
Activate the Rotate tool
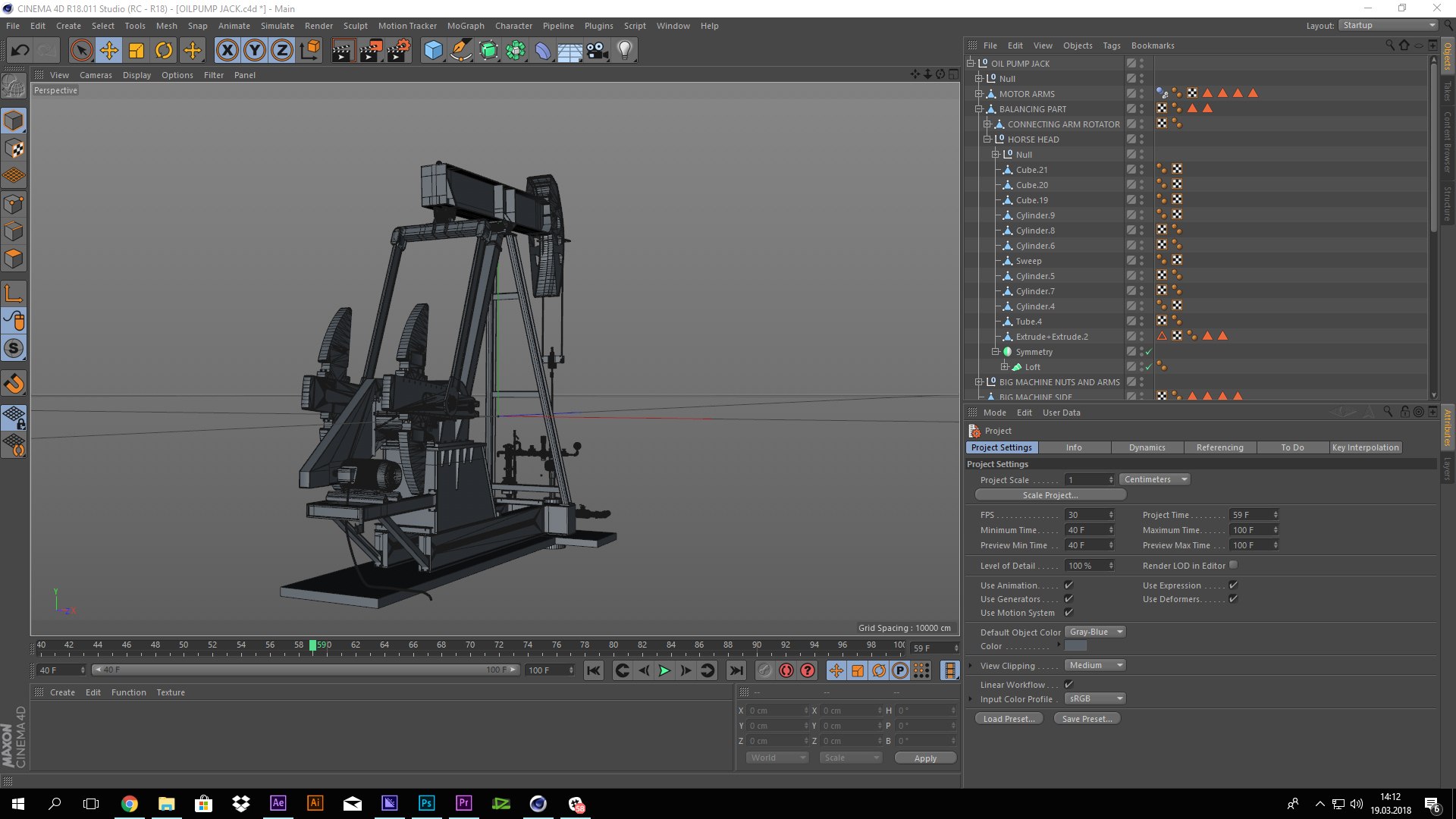click(164, 51)
